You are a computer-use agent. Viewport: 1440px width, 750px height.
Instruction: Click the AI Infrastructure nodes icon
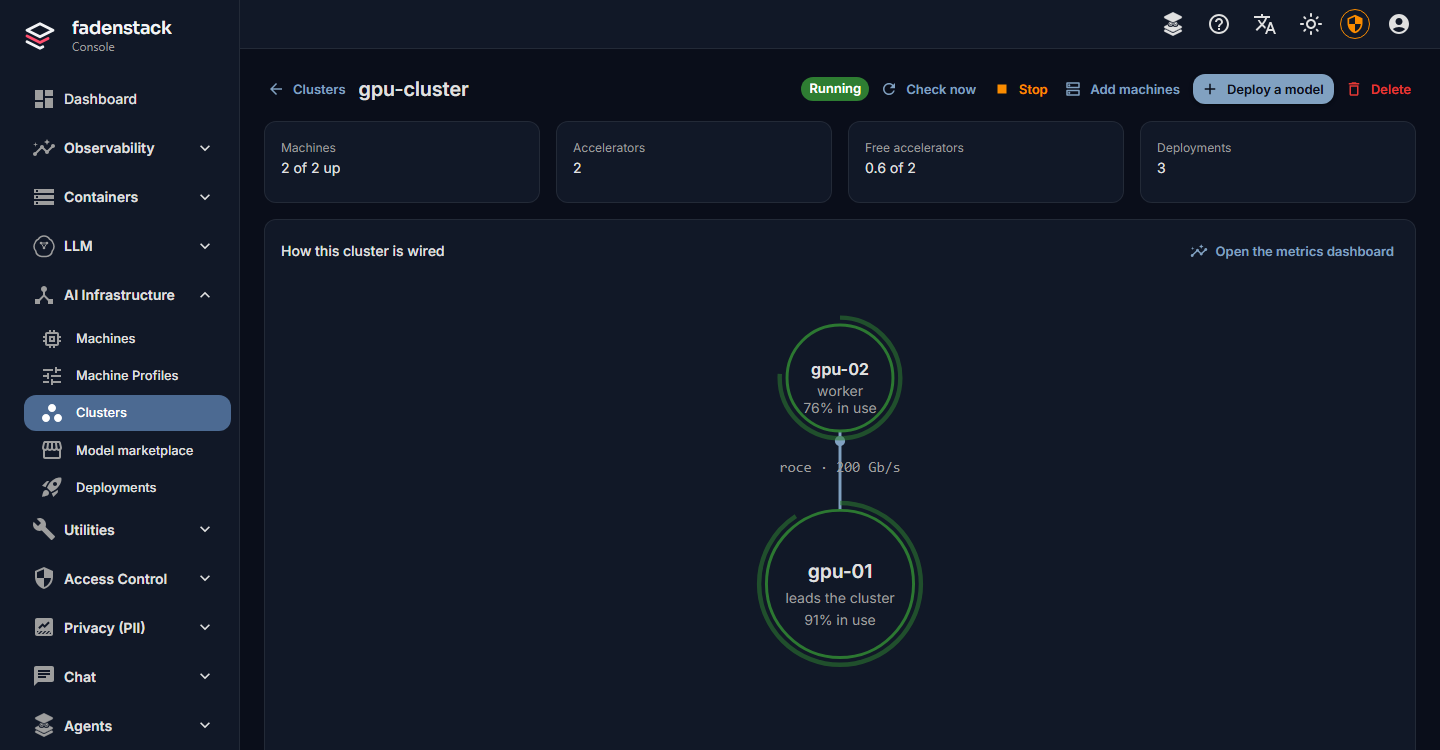tap(44, 295)
